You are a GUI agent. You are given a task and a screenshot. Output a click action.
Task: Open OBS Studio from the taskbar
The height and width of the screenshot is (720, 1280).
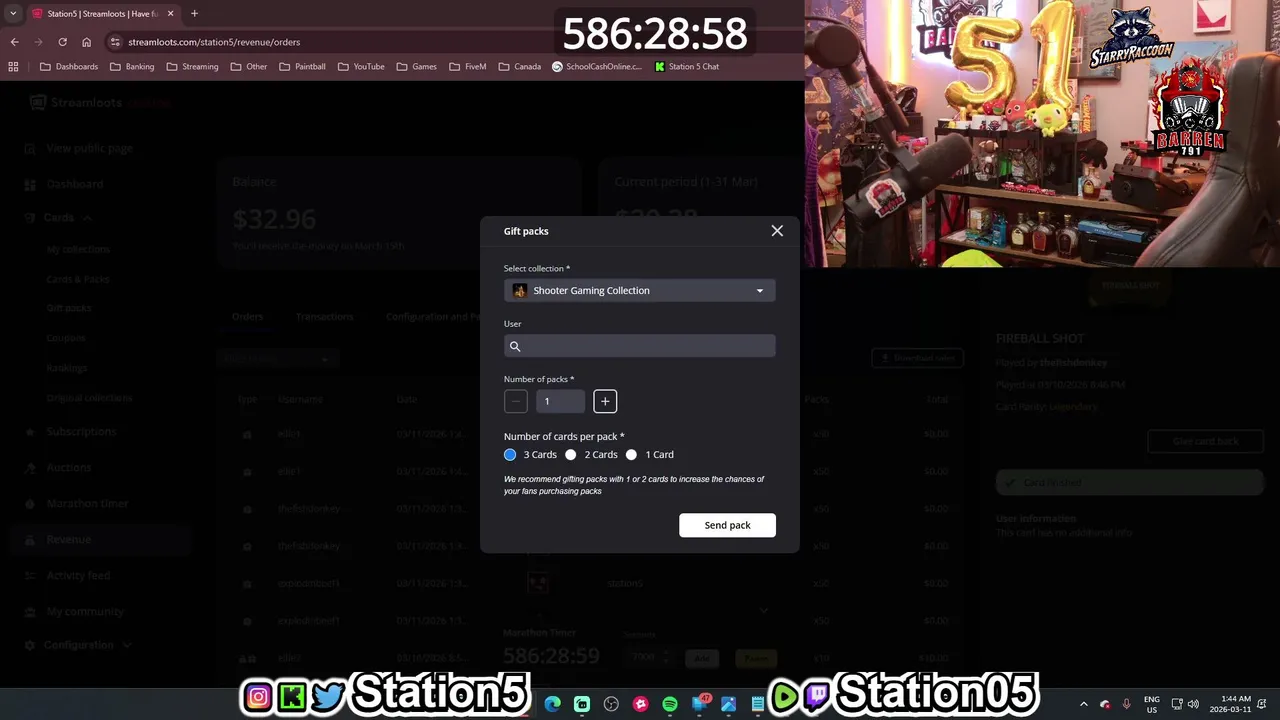611,704
